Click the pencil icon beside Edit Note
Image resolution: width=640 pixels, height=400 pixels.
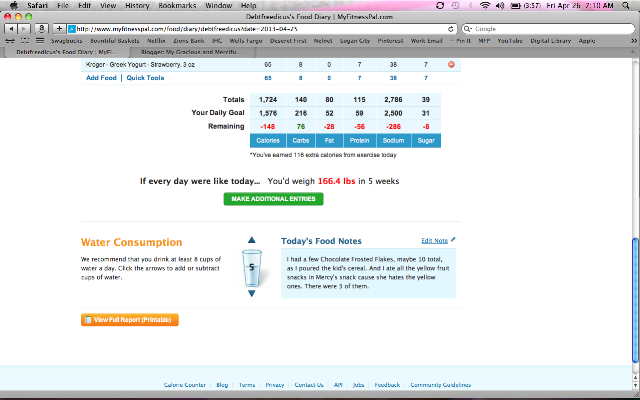(453, 240)
